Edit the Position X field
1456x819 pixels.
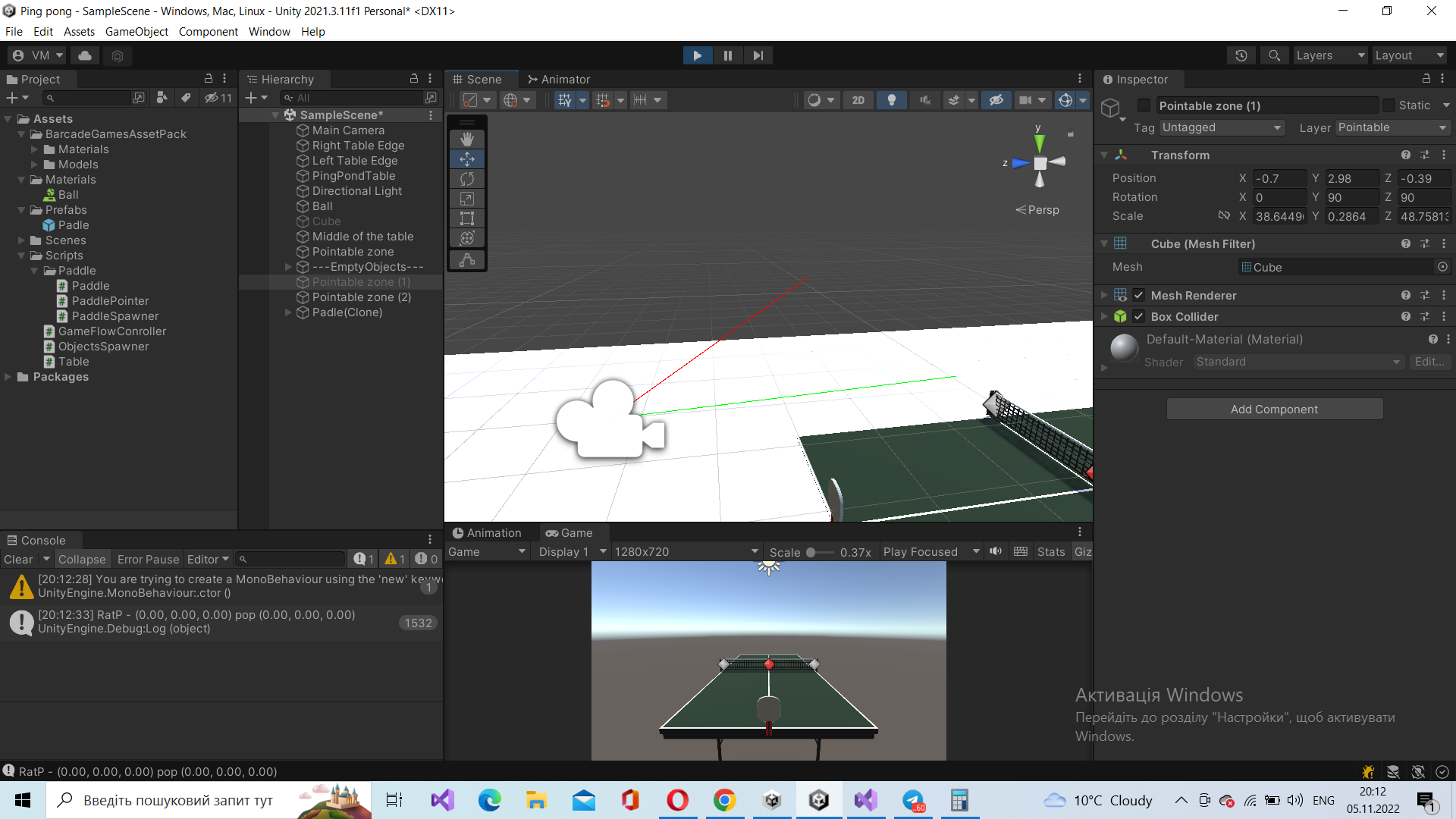click(x=1279, y=178)
